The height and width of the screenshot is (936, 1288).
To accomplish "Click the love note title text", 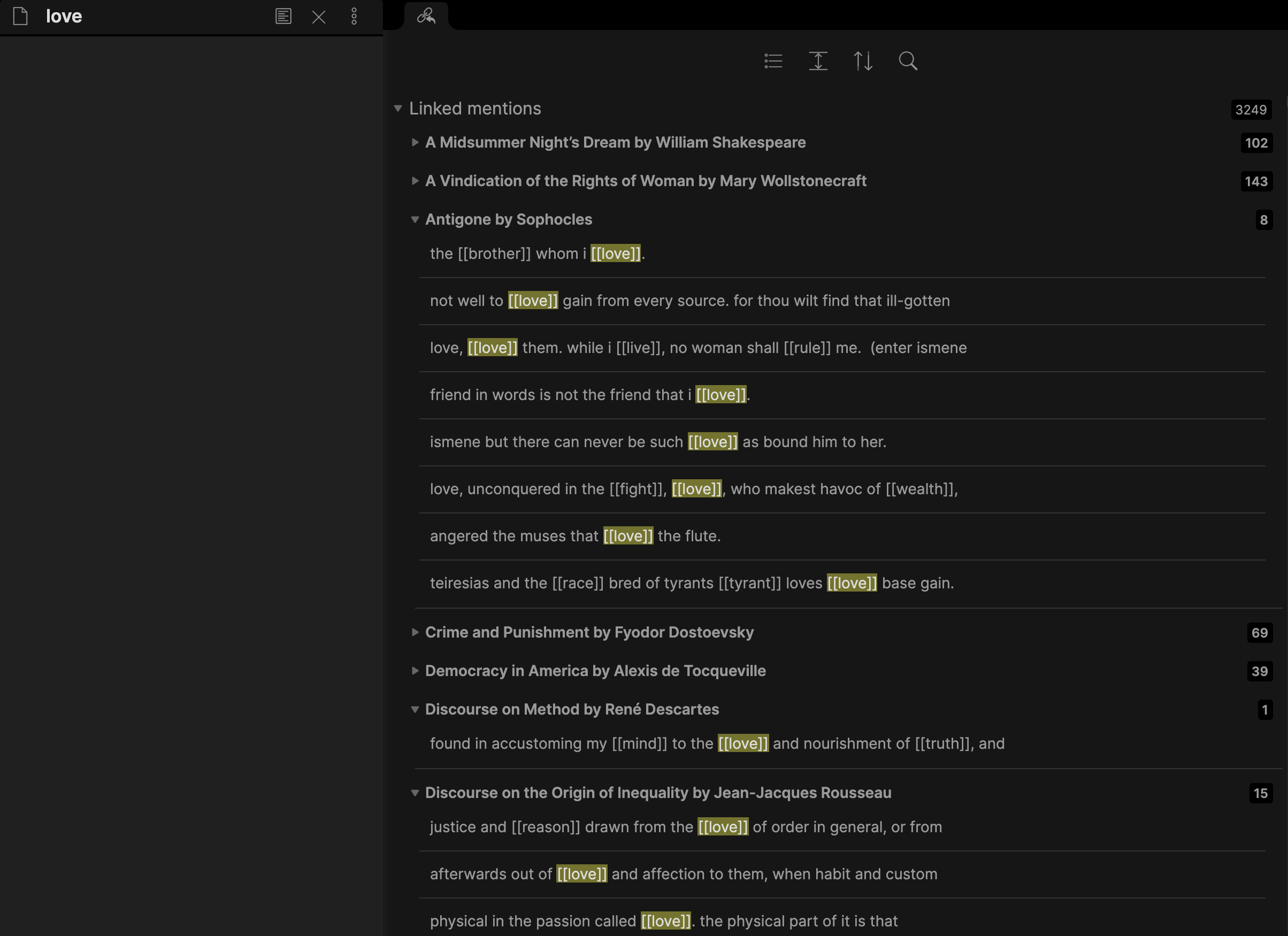I will [64, 16].
